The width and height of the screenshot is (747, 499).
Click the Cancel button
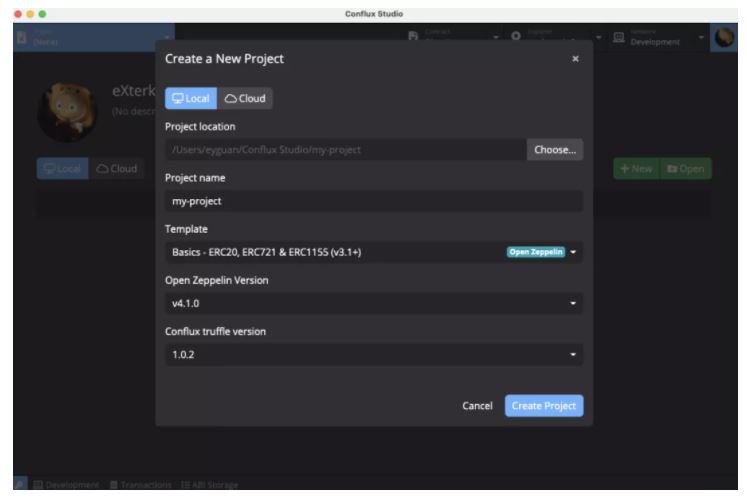tap(477, 406)
